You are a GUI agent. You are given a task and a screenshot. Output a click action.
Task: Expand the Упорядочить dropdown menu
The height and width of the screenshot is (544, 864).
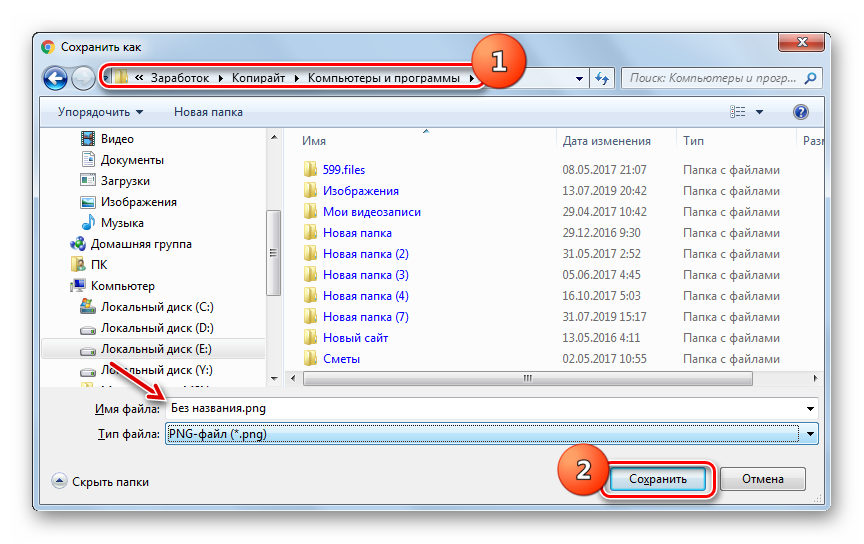pyautogui.click(x=100, y=112)
